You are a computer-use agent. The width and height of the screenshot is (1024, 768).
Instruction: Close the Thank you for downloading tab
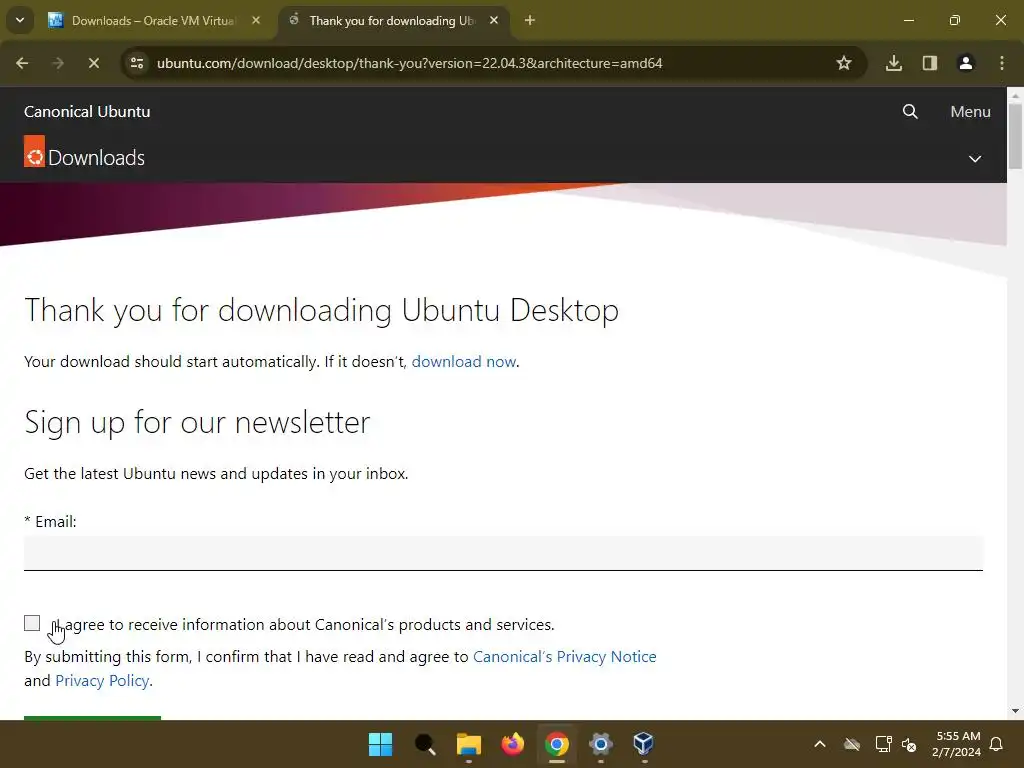pos(494,20)
